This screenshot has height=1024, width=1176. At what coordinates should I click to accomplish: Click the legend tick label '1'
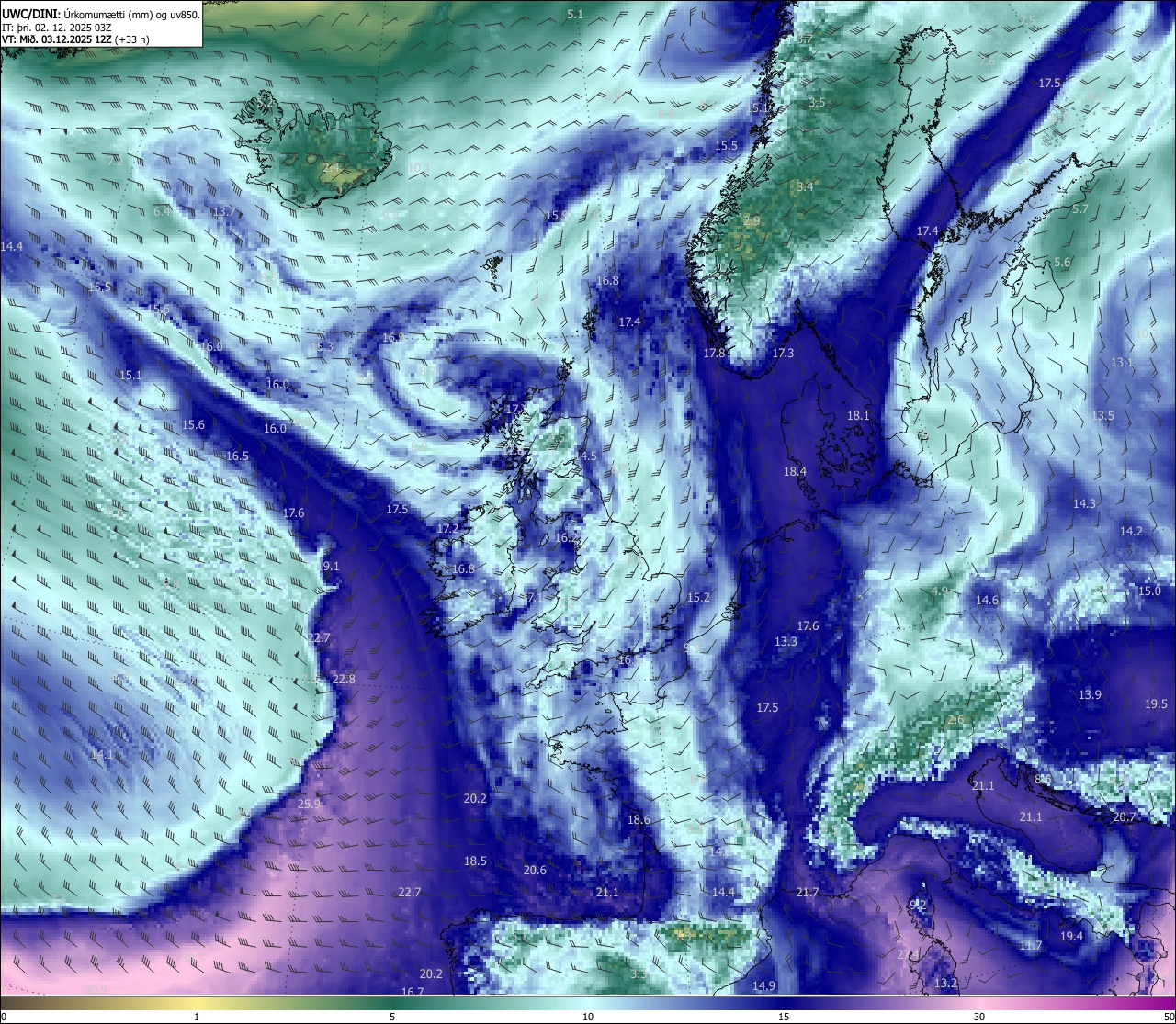(x=197, y=1017)
